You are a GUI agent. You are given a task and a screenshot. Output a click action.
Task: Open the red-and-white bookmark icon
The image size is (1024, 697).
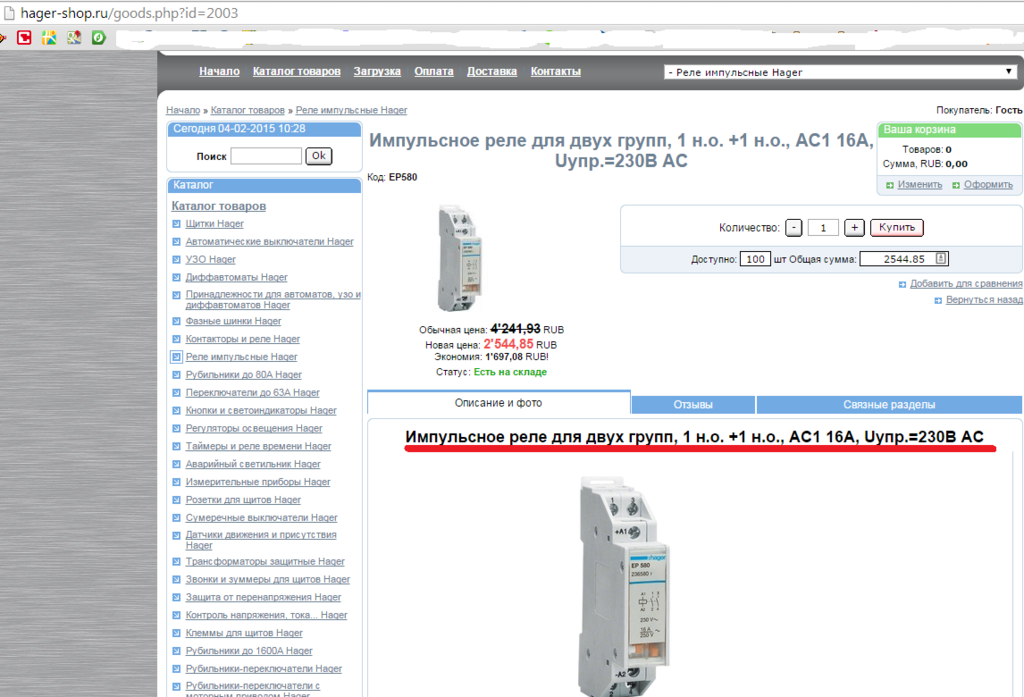(x=24, y=37)
